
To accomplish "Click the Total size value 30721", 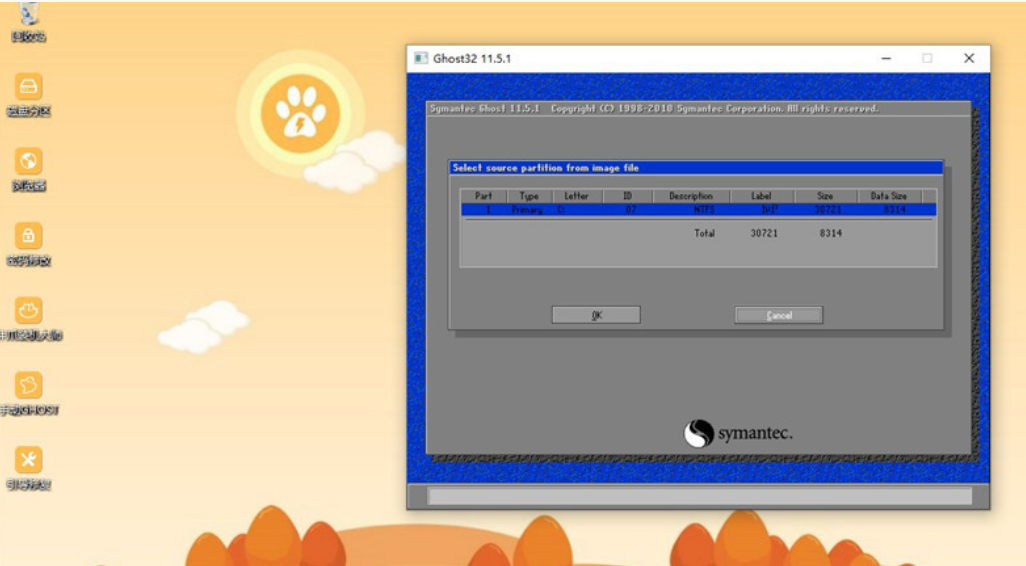I will [x=764, y=233].
